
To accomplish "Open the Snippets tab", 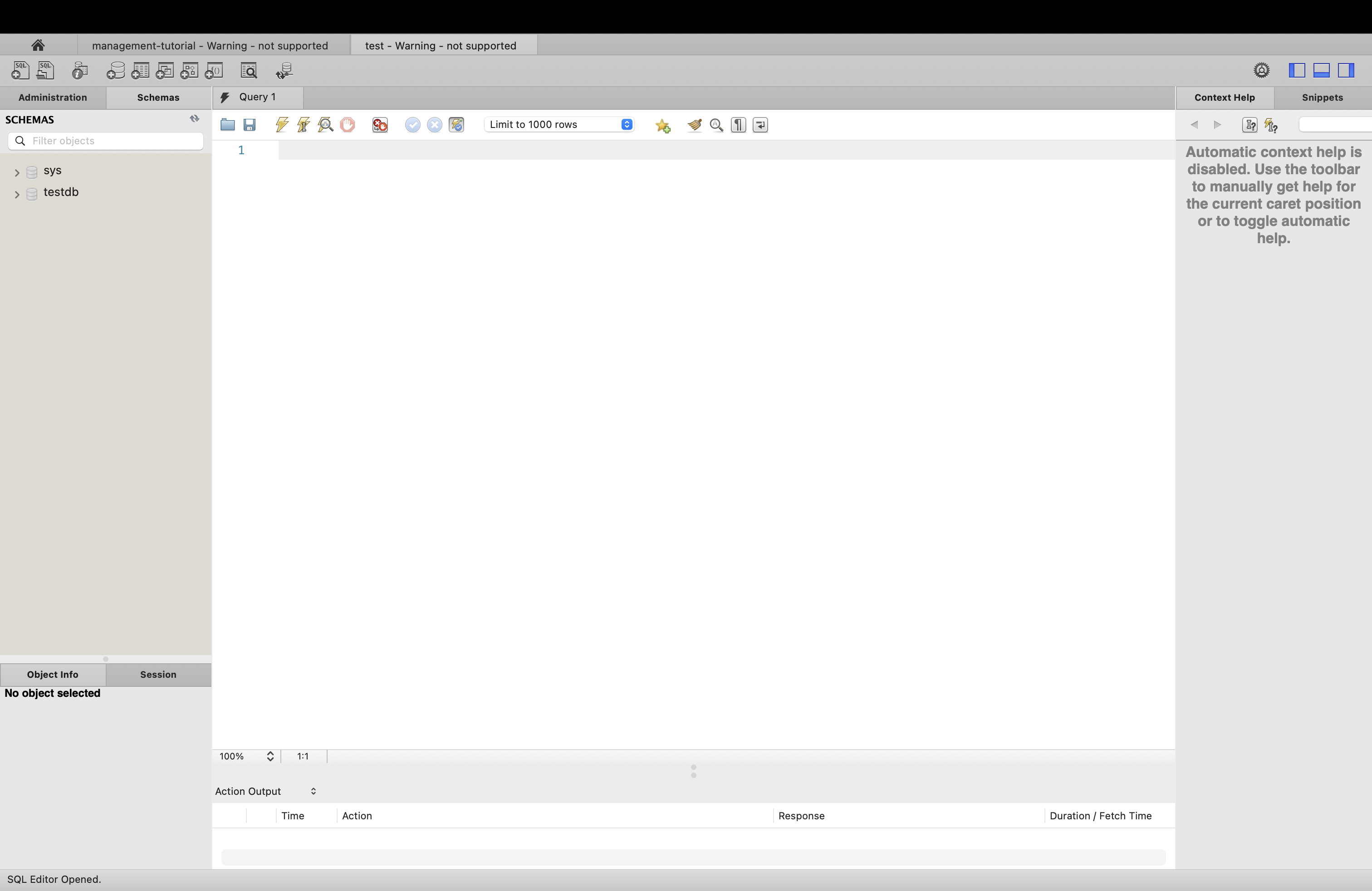I will (x=1322, y=98).
